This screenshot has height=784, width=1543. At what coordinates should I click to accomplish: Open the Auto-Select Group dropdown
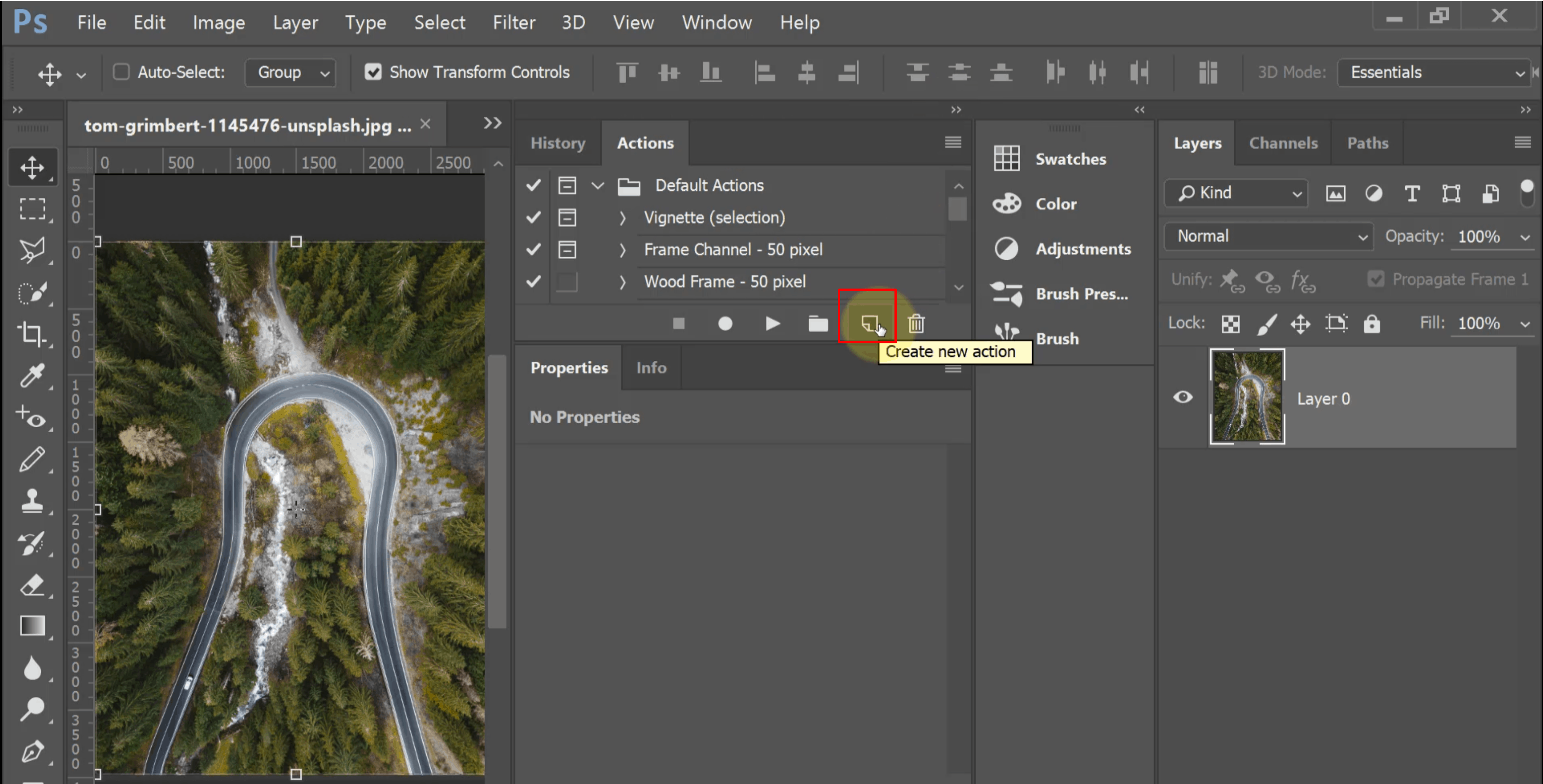coord(290,72)
